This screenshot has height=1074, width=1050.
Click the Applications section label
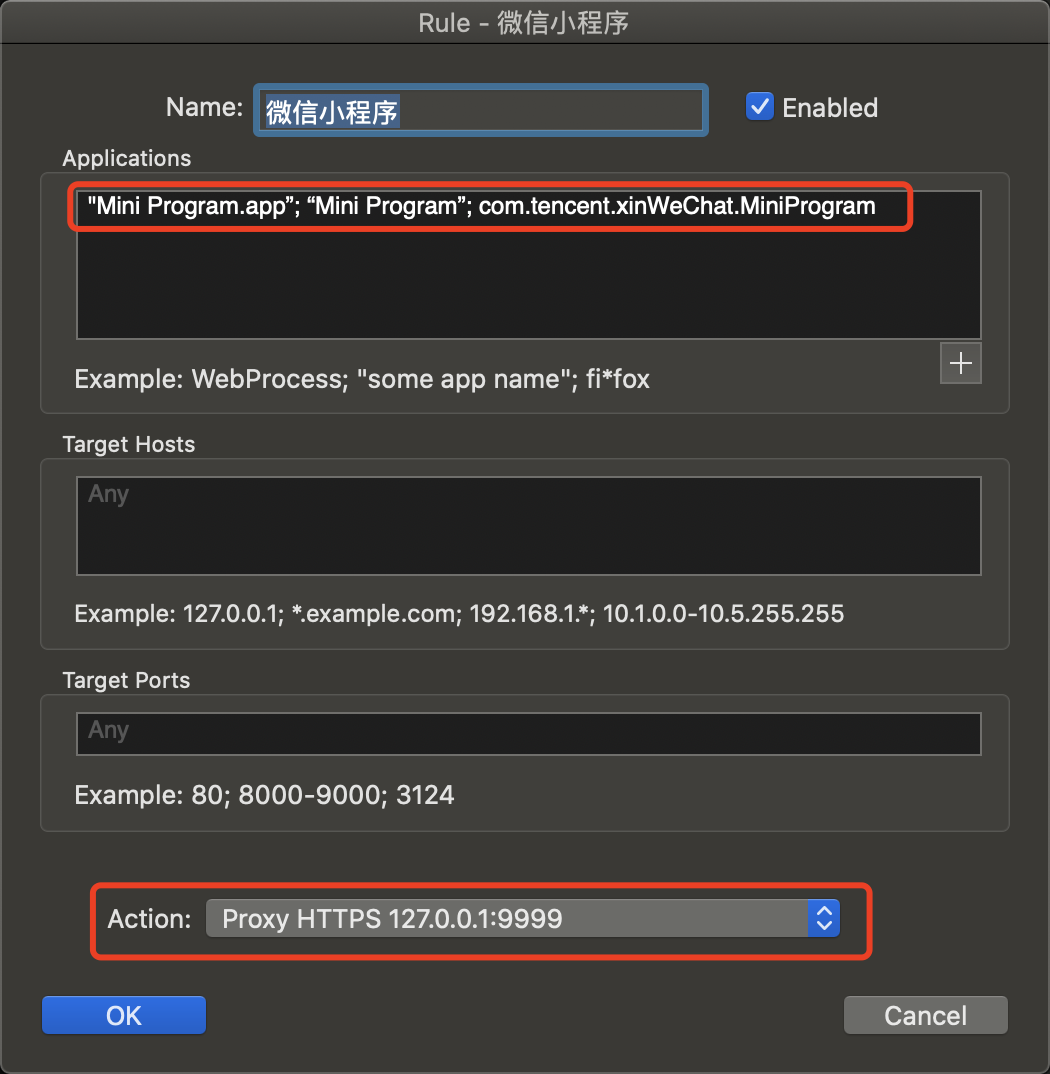[127, 158]
